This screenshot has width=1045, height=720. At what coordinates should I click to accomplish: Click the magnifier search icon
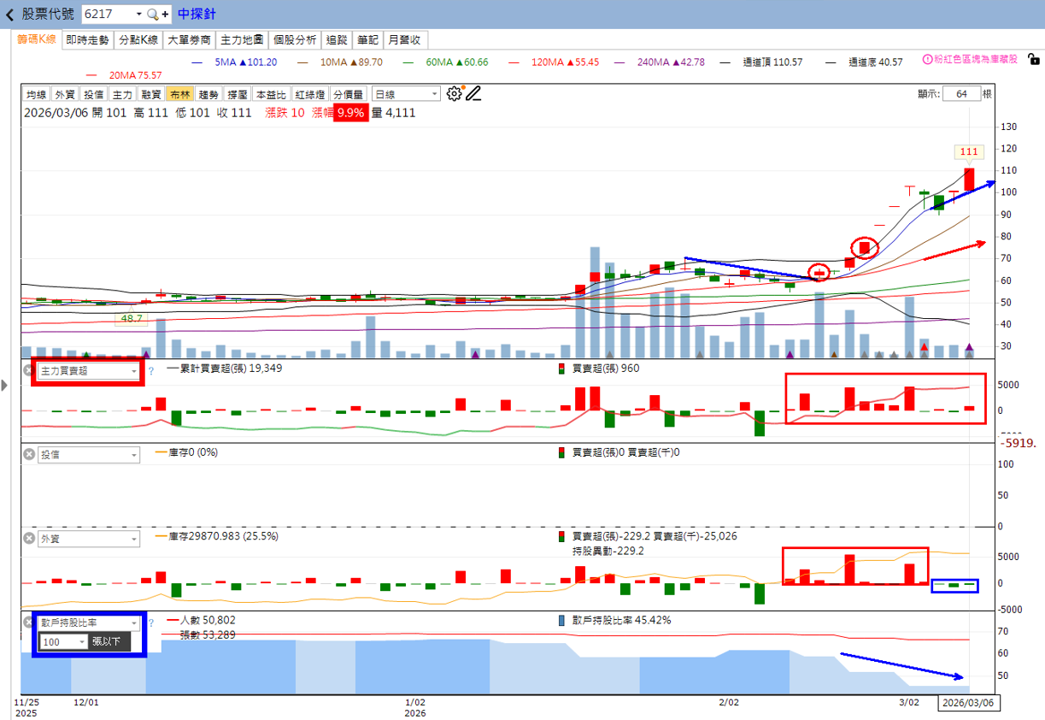click(x=153, y=14)
